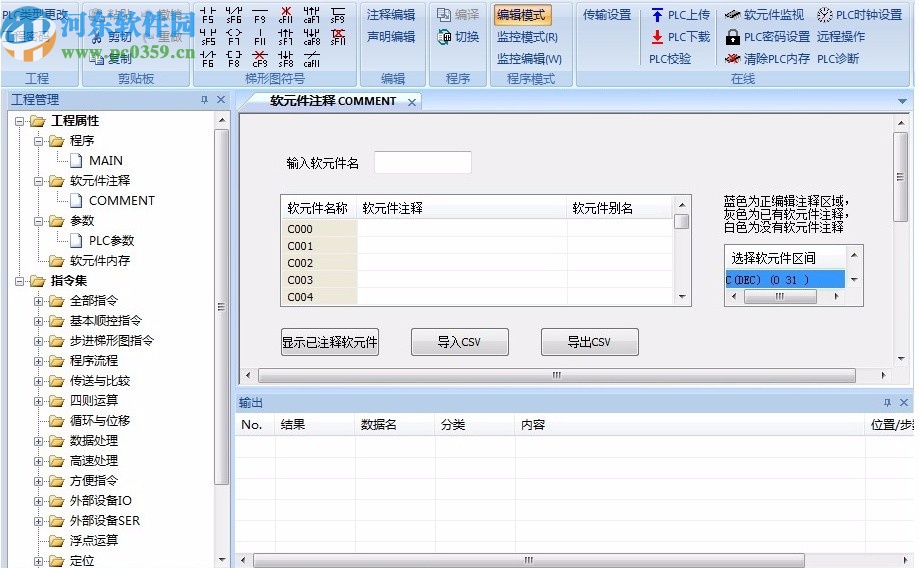Pin the 输出 output panel
This screenshot has width=919, height=568.
(x=887, y=403)
